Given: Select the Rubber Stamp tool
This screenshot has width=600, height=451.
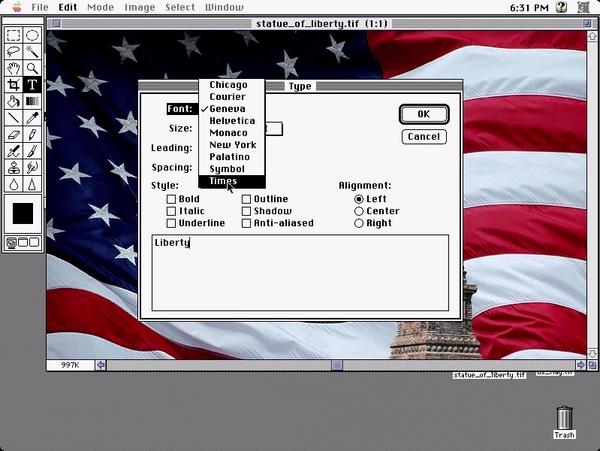Looking at the screenshot, I should (14, 167).
